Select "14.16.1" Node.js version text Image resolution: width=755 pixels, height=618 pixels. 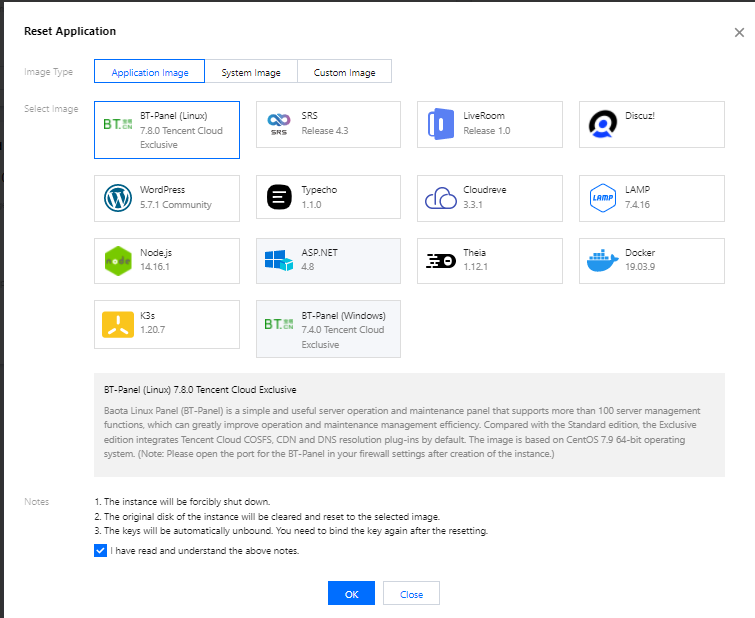point(155,267)
